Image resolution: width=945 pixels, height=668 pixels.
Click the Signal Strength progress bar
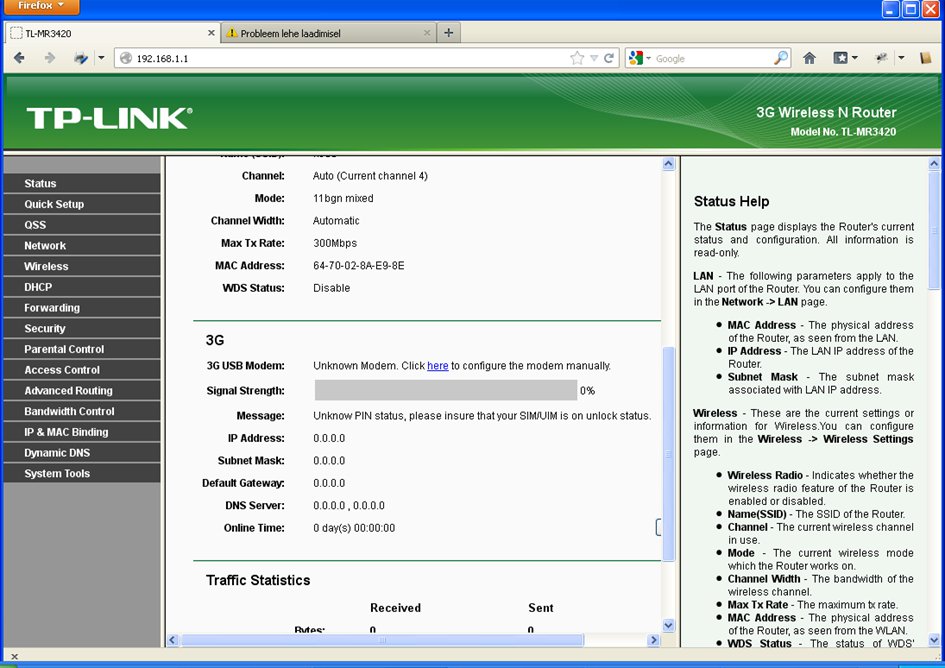pyautogui.click(x=445, y=390)
